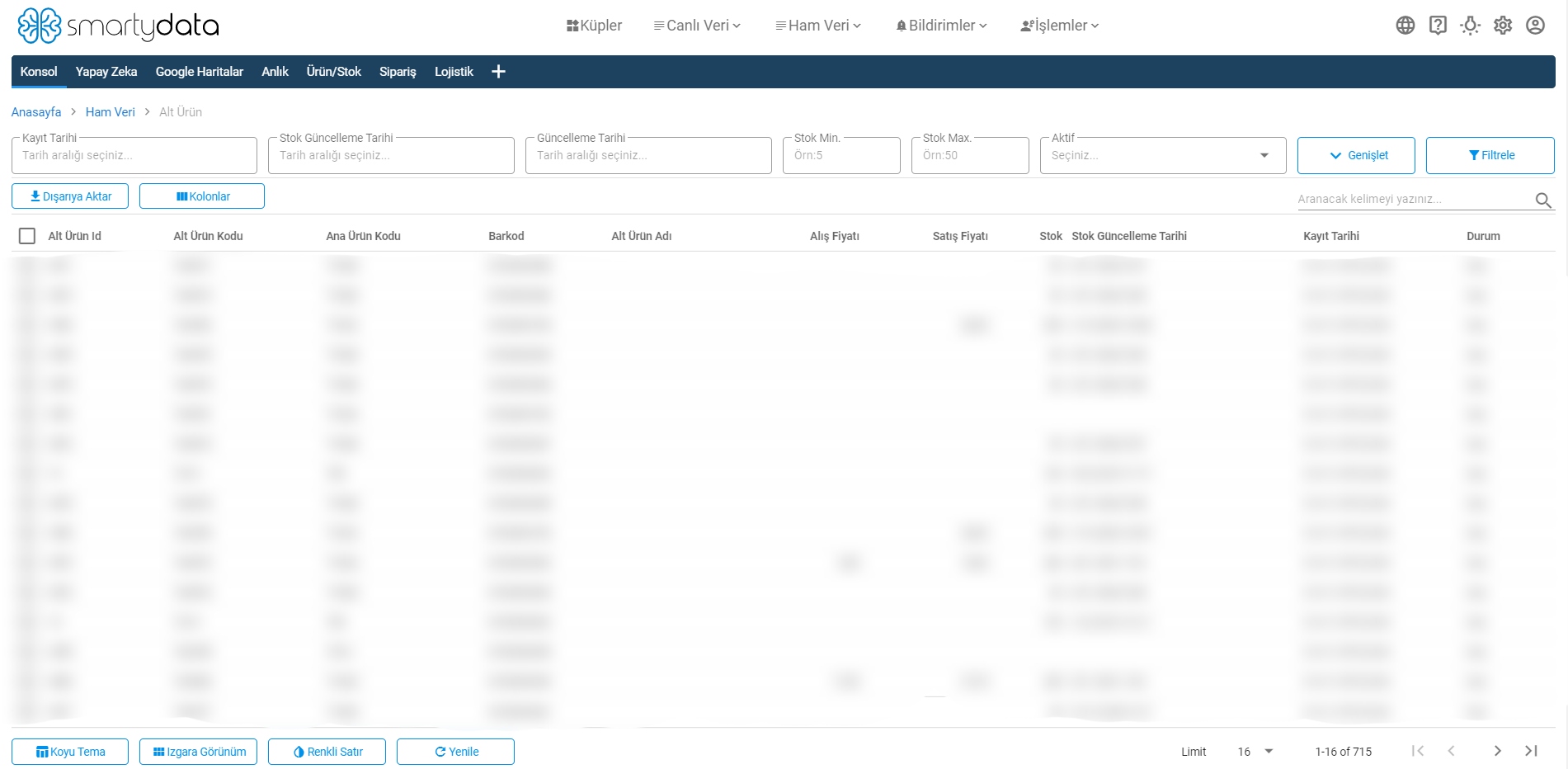Sort by Kayıt Tarihi column header
Viewport: 1568px width, 769px height.
pos(1331,236)
